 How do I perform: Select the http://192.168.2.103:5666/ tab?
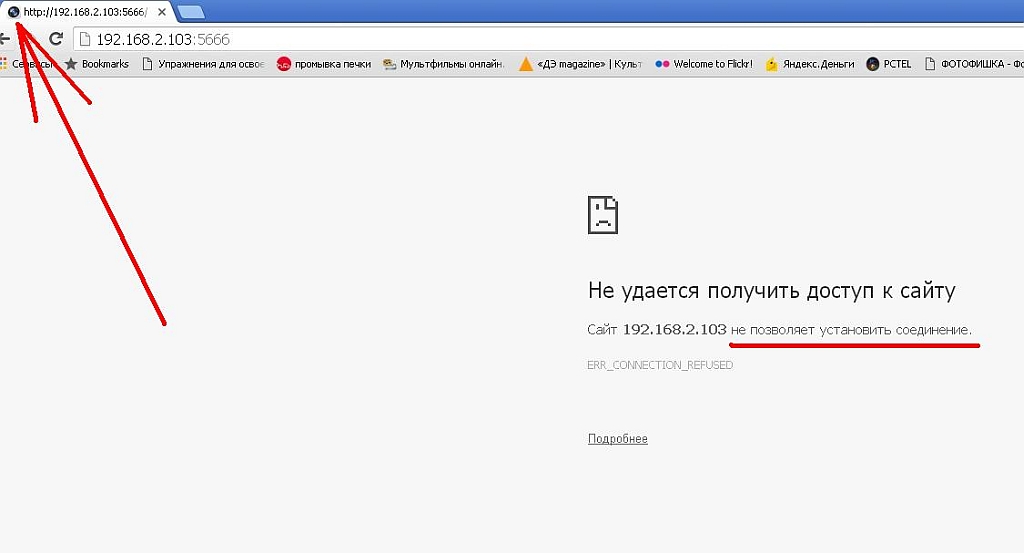86,12
